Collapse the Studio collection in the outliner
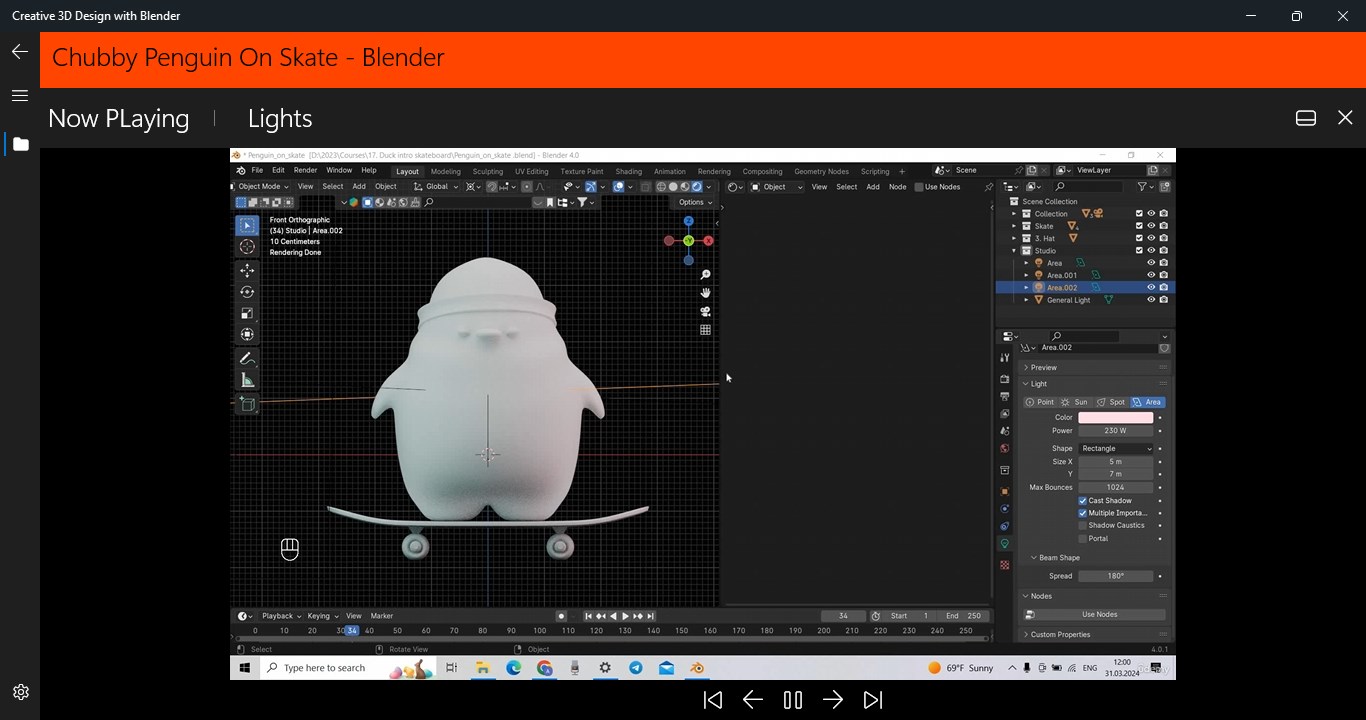 click(x=1013, y=250)
